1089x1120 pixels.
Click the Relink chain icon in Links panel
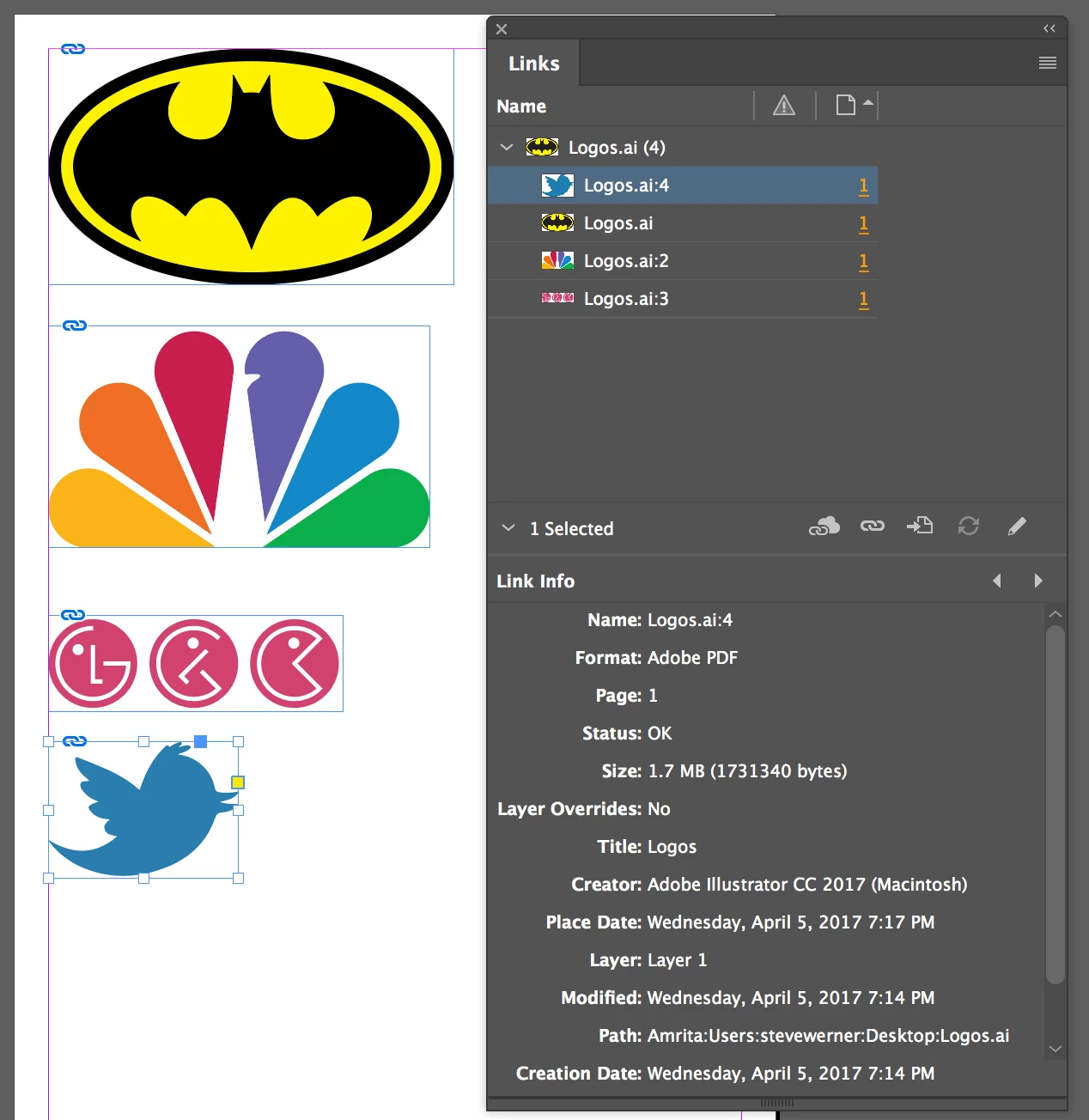[x=873, y=527]
